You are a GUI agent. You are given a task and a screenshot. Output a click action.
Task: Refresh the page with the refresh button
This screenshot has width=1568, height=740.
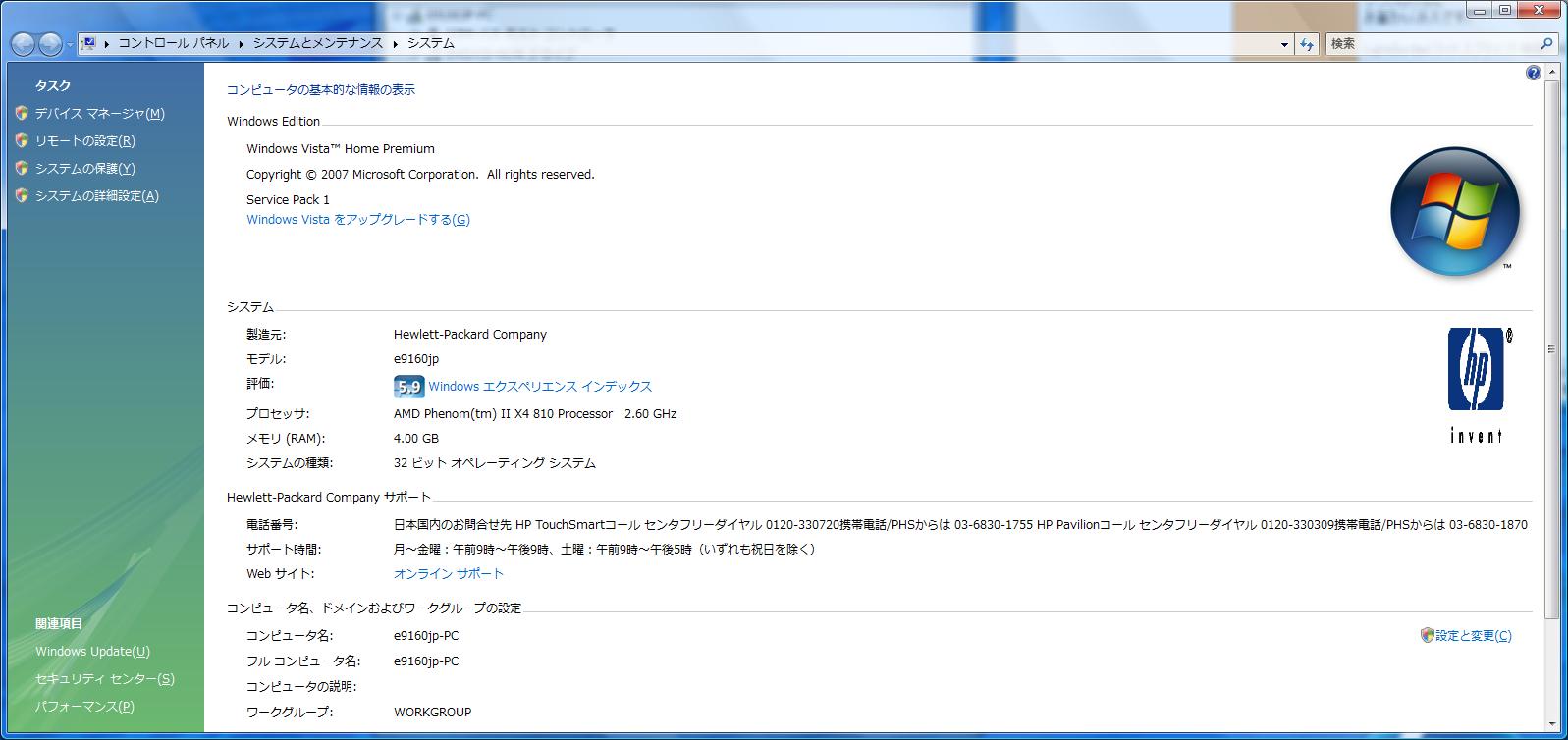[x=1307, y=44]
